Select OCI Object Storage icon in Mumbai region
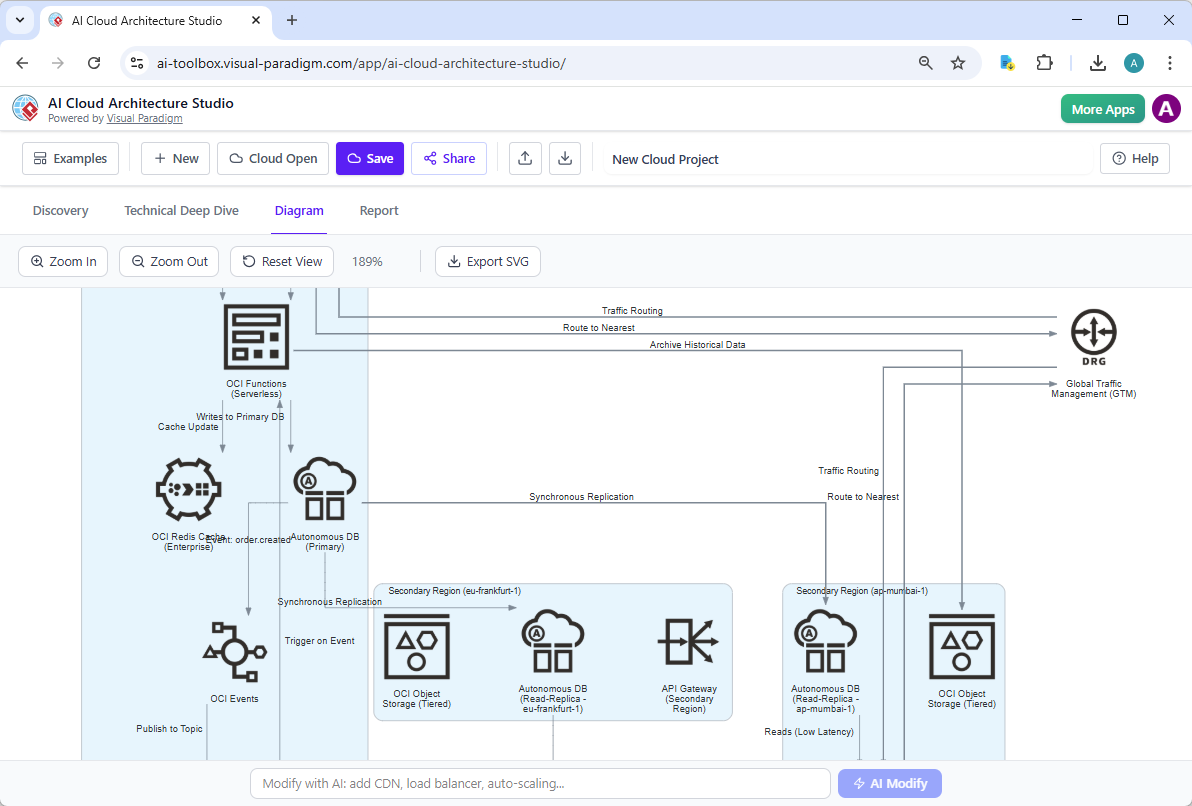The height and width of the screenshot is (806, 1192). [960, 645]
